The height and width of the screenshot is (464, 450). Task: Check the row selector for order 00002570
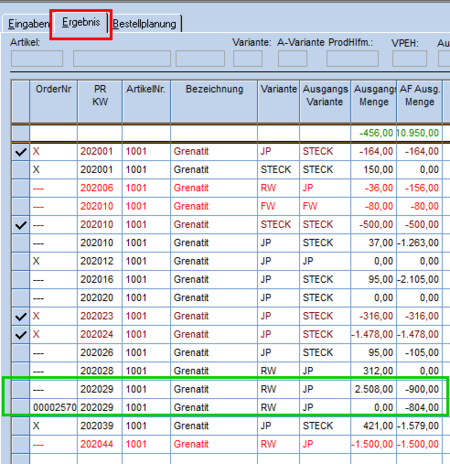coord(21,408)
